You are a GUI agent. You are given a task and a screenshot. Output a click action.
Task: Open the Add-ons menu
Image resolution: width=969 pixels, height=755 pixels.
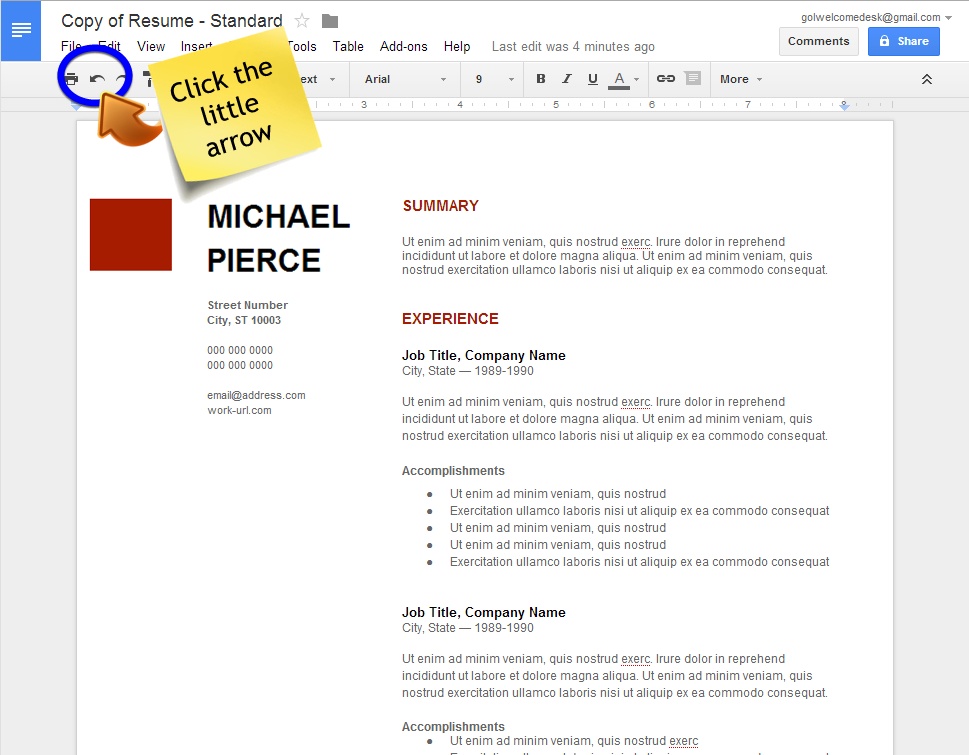[403, 46]
